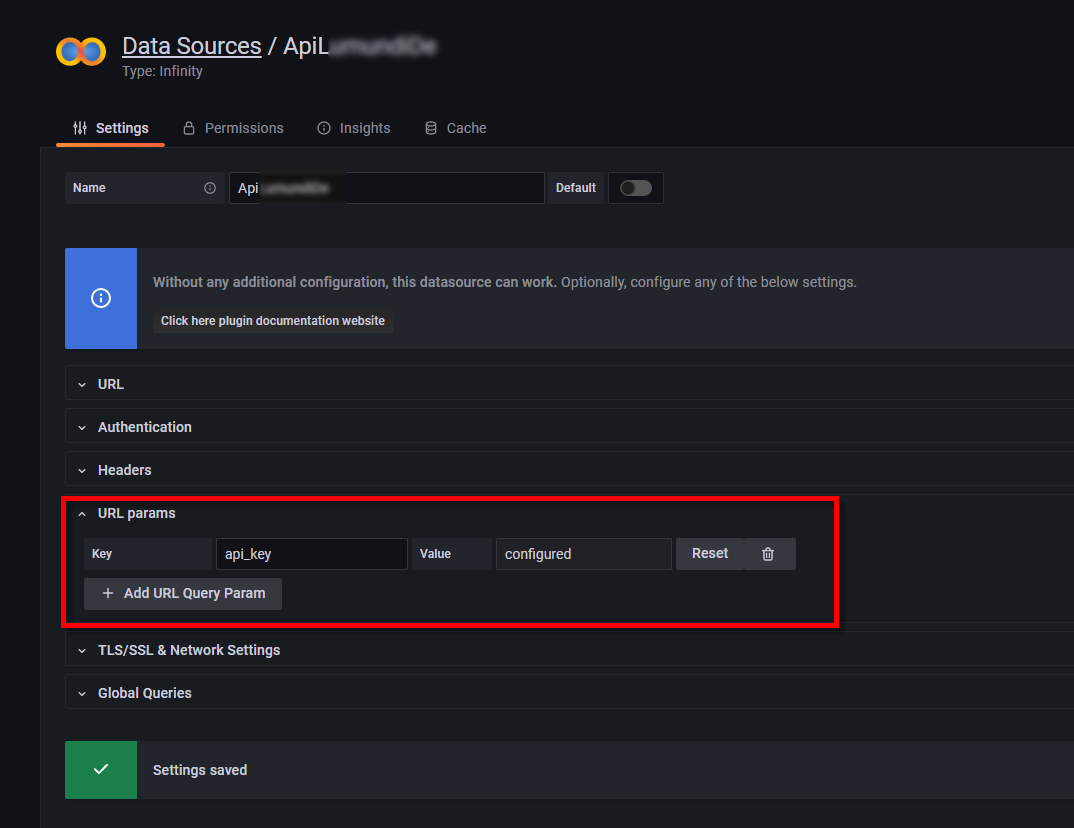The image size is (1074, 828).
Task: Delete the api_key URL param with trash icon
Action: [x=768, y=554]
